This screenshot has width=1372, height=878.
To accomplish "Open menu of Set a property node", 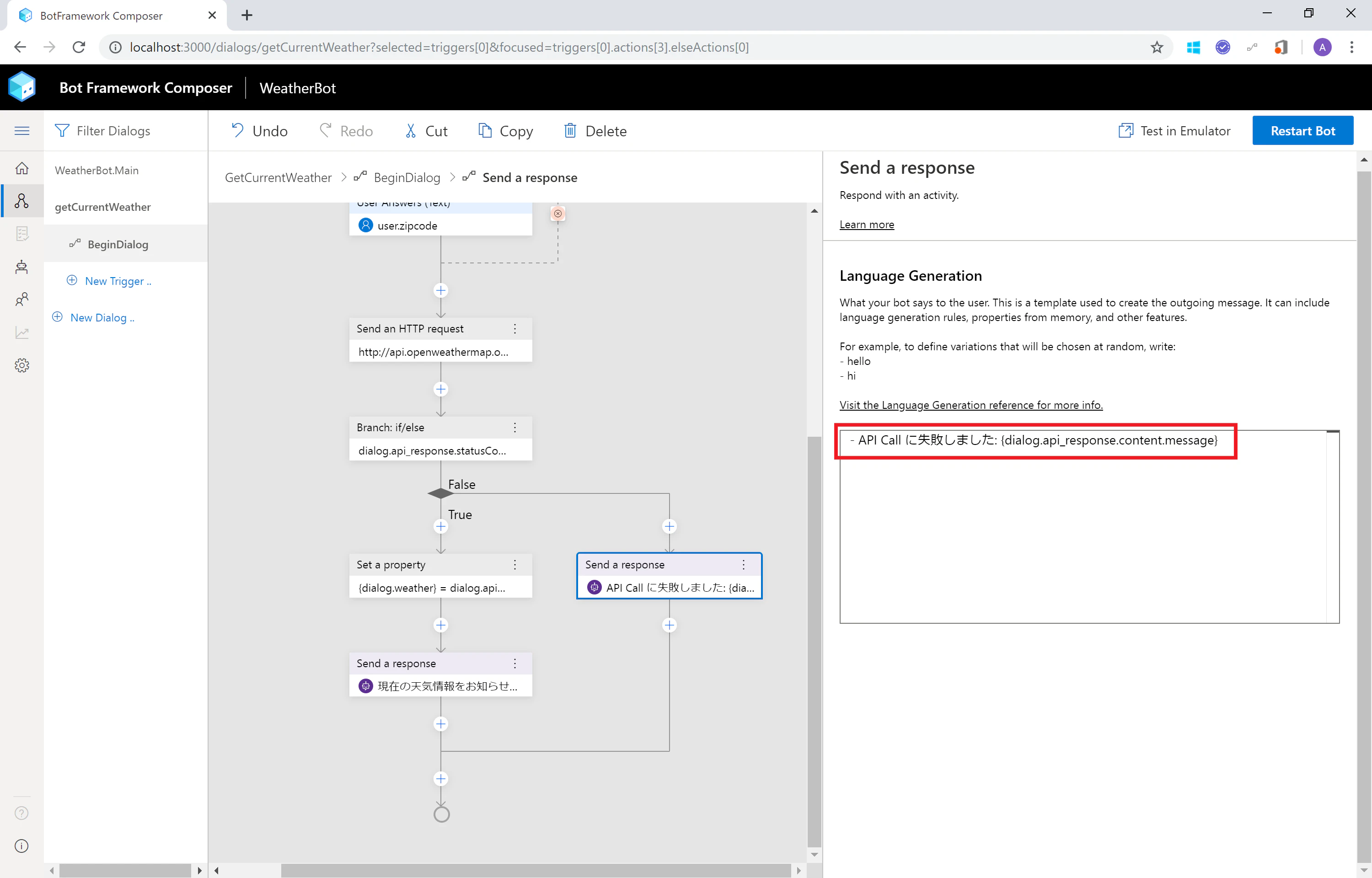I will point(514,564).
